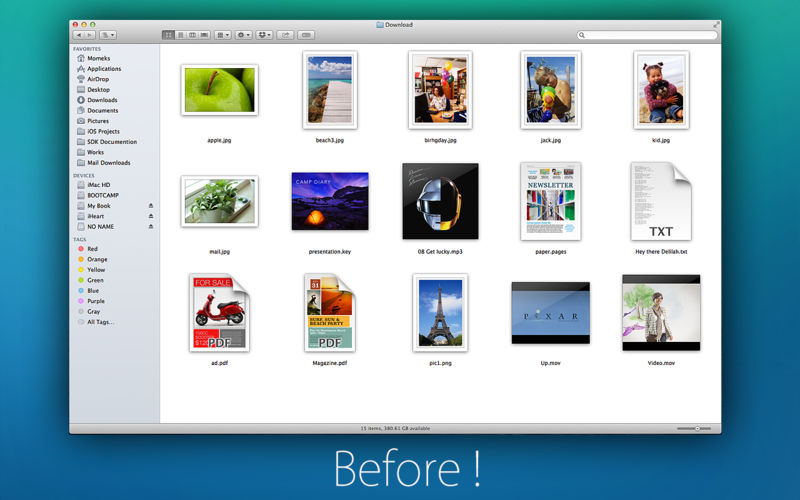Select kid.jpg image

(x=661, y=90)
